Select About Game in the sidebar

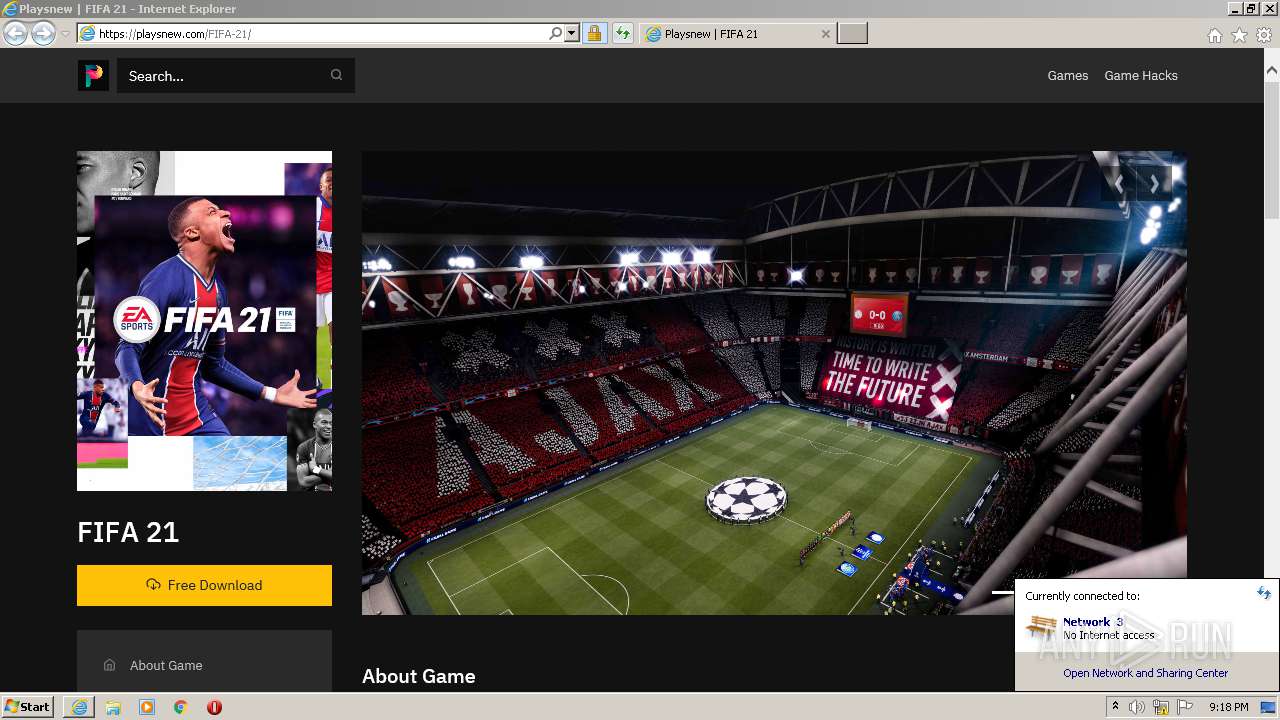pos(166,665)
